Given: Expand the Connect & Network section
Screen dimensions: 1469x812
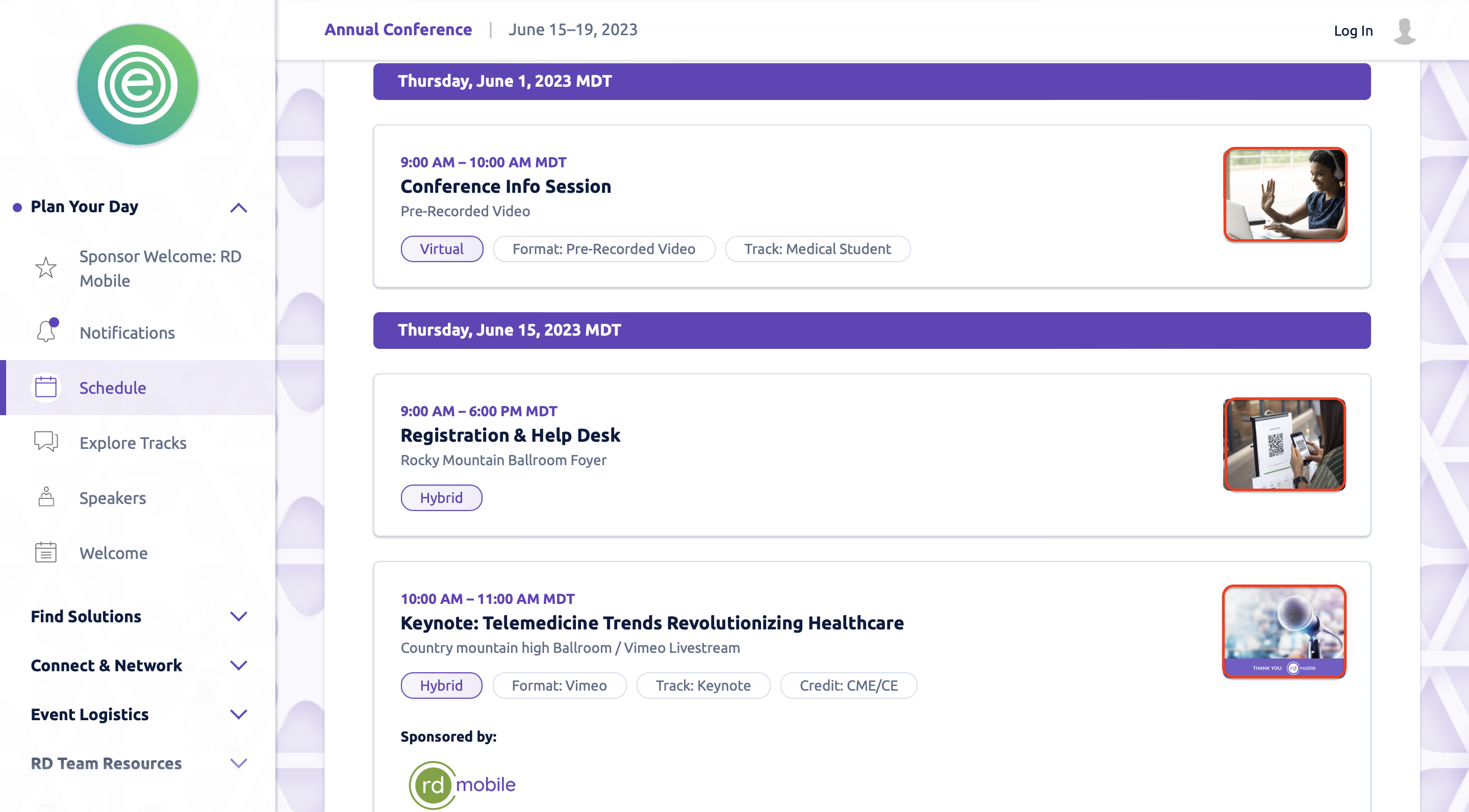Looking at the screenshot, I should (238, 666).
